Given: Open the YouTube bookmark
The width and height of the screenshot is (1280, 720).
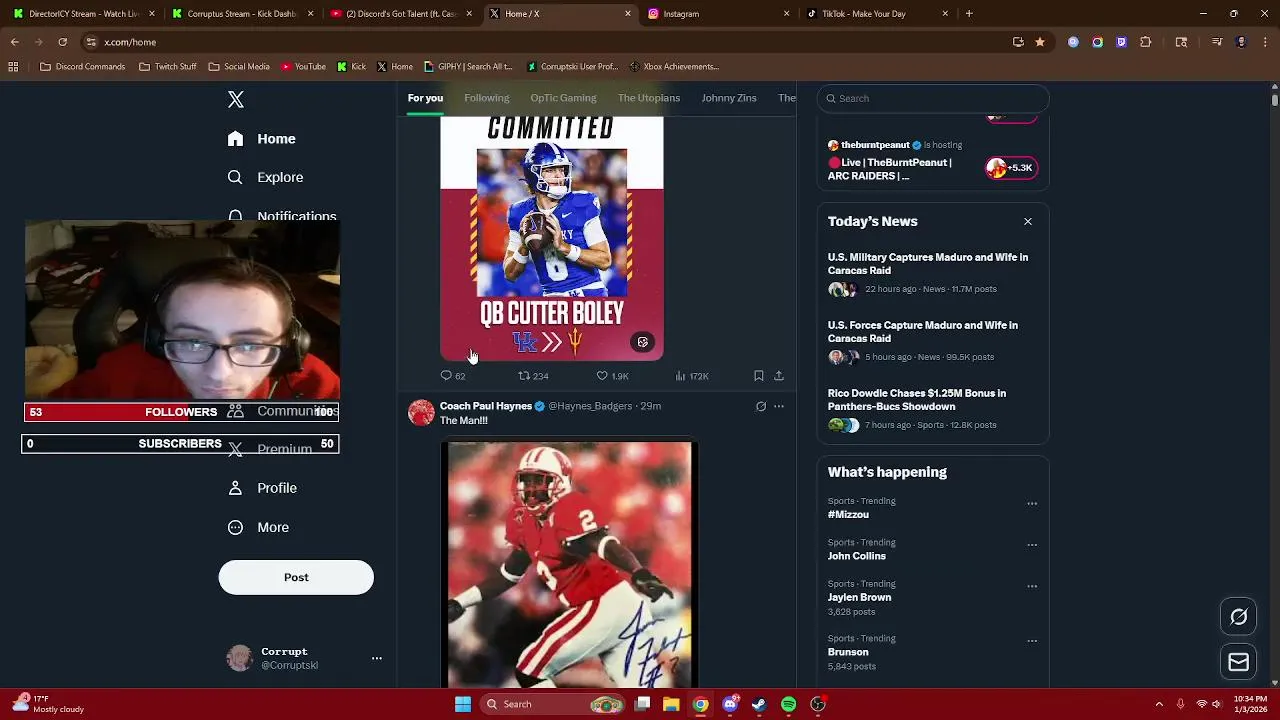Looking at the screenshot, I should click(304, 67).
